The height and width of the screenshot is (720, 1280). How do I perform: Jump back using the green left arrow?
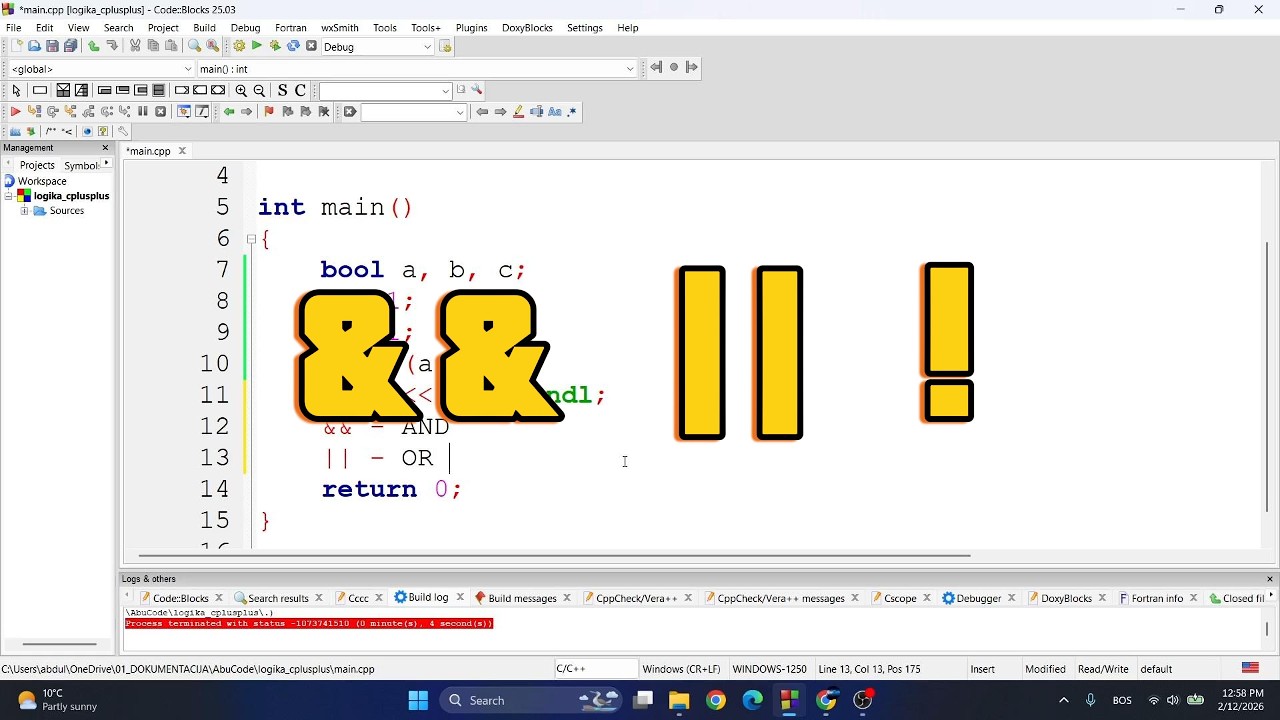pos(229,111)
